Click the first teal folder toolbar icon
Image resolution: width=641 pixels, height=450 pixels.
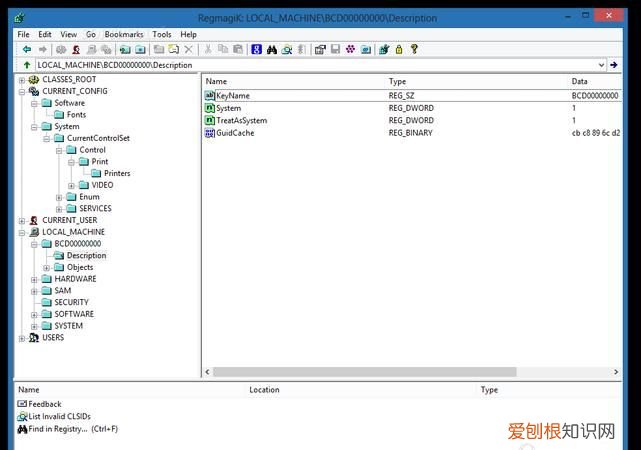point(125,49)
